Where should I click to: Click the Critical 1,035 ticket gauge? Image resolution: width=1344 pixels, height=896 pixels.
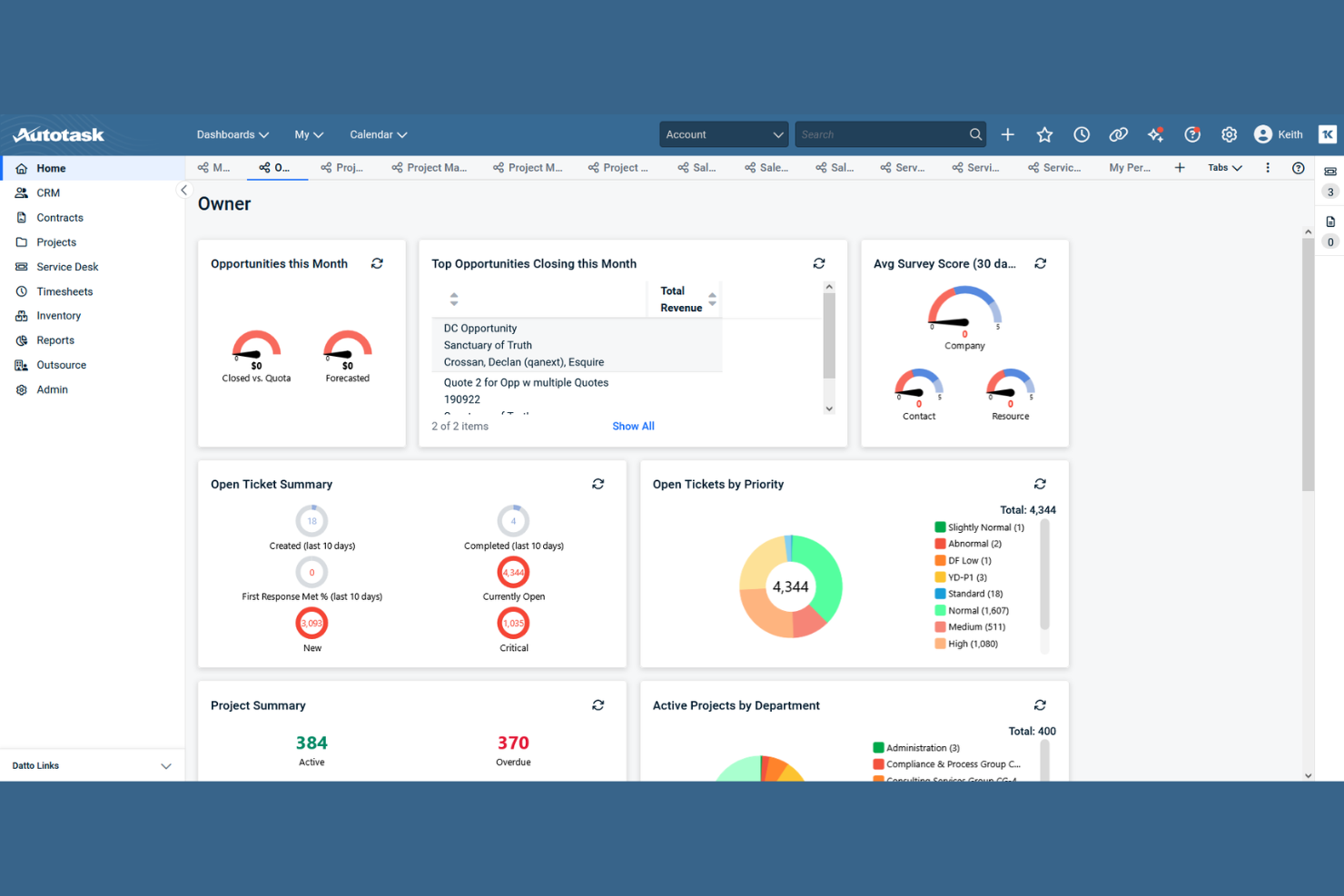coord(514,624)
